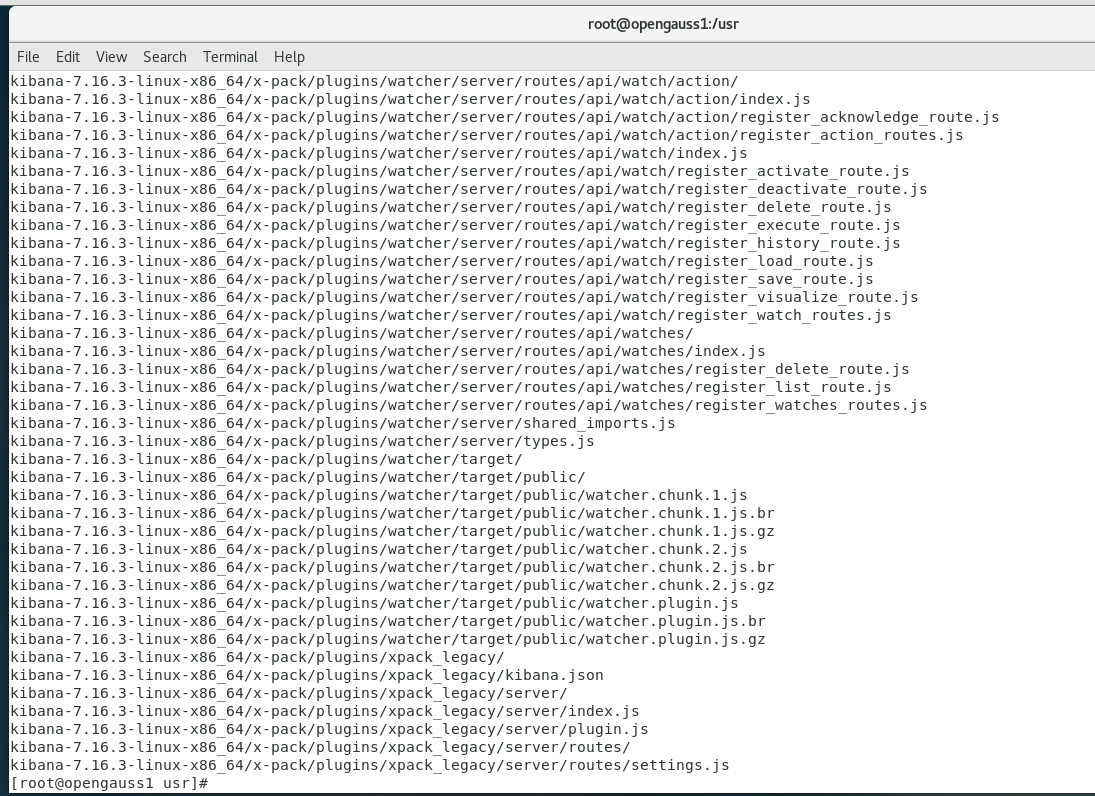Click the register_execute_route.js line

point(455,226)
